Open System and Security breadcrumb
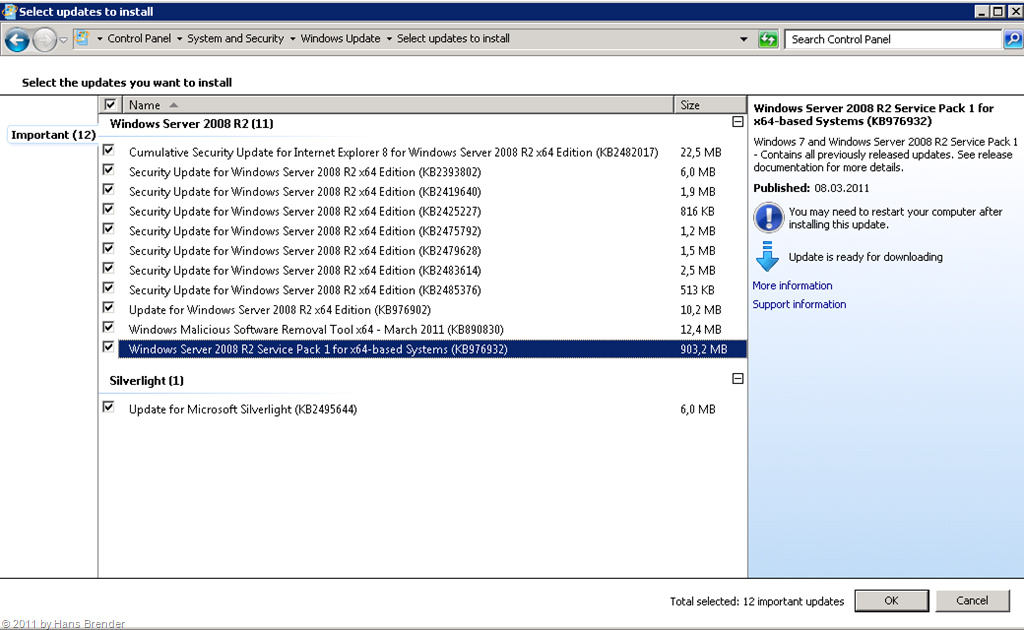The image size is (1024, 630). [x=236, y=39]
